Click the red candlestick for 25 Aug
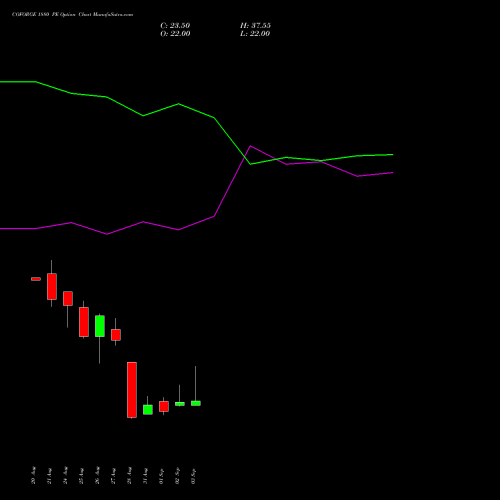The image size is (500, 500). coord(84,322)
